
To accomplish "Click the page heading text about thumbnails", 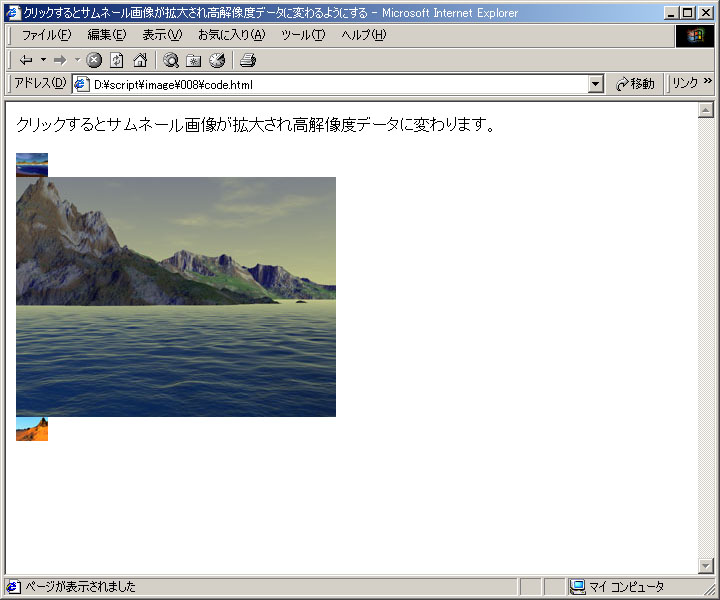I will point(255,124).
